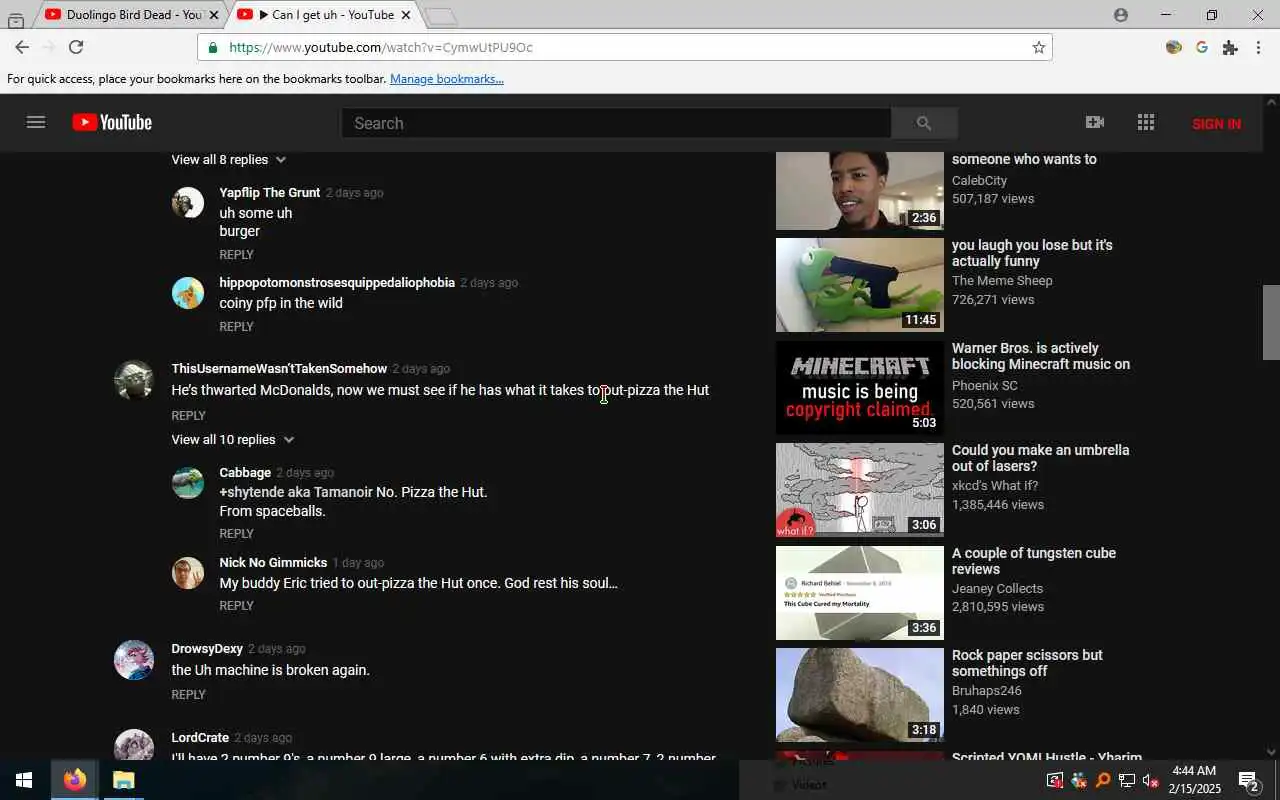Bookmark this page with the star icon

(1039, 47)
